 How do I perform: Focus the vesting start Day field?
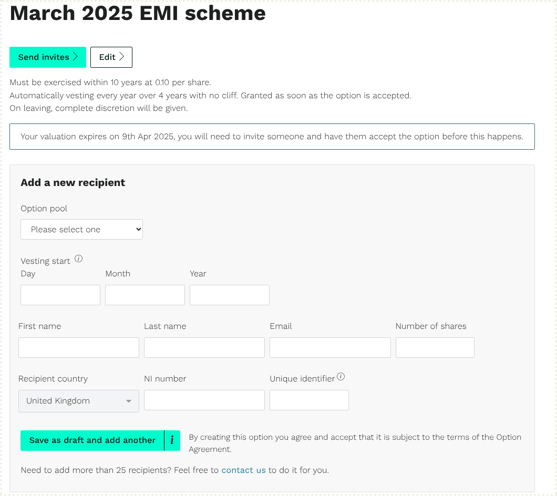tap(60, 295)
